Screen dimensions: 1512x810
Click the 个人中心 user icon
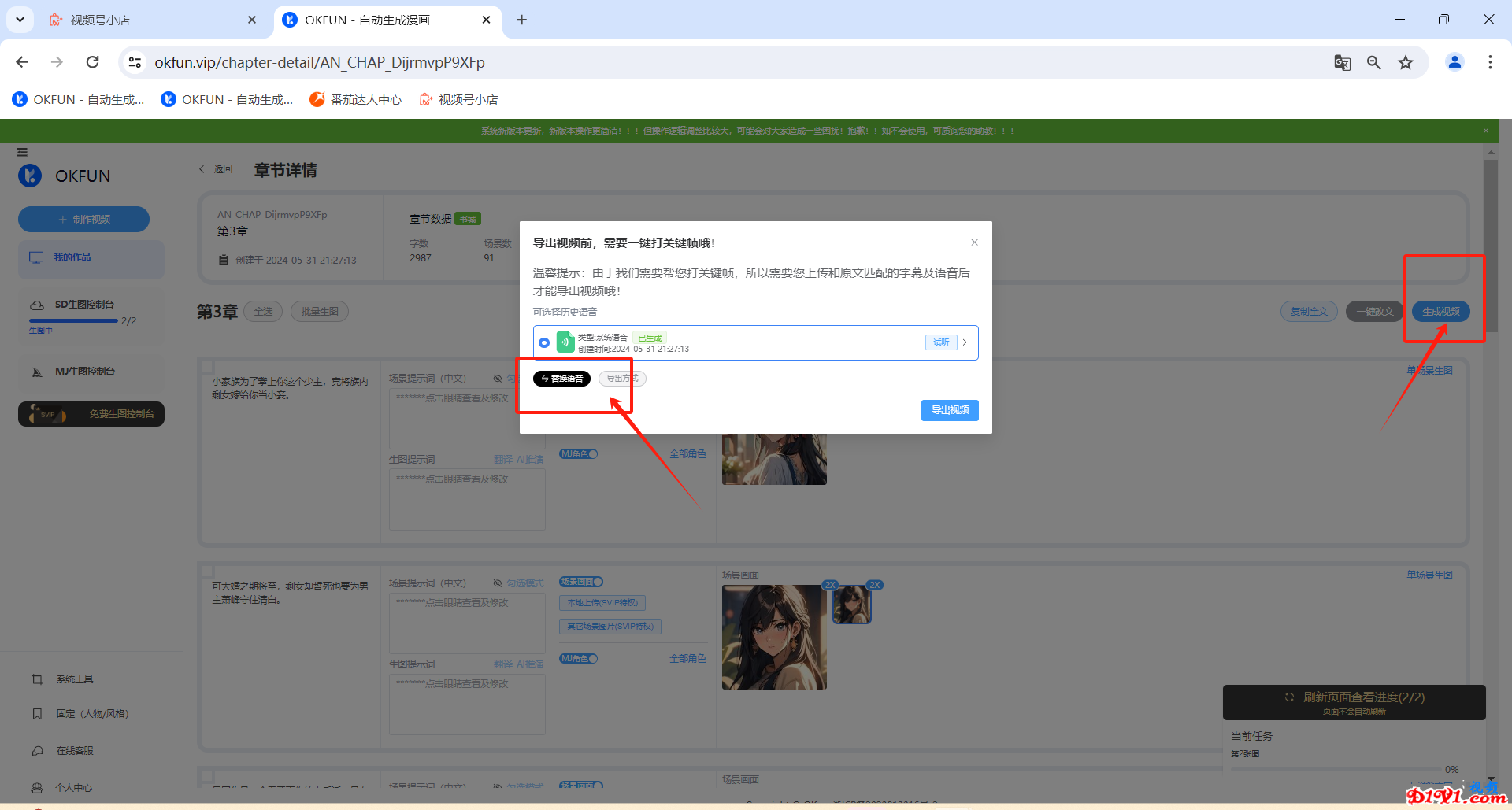37,788
